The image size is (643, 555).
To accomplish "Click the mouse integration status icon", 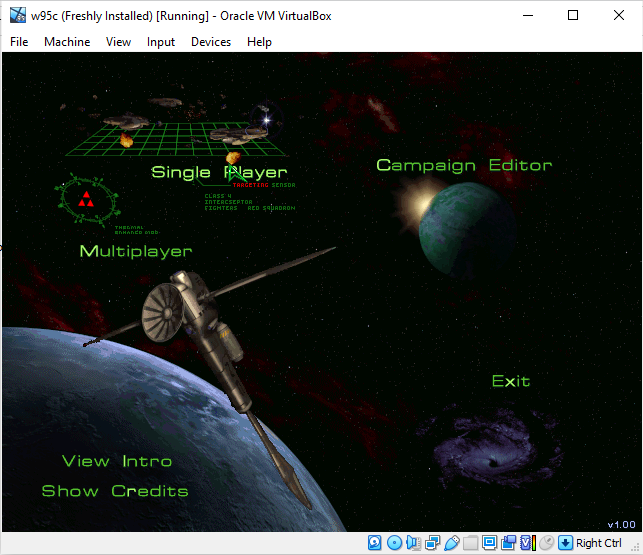I will (x=546, y=543).
